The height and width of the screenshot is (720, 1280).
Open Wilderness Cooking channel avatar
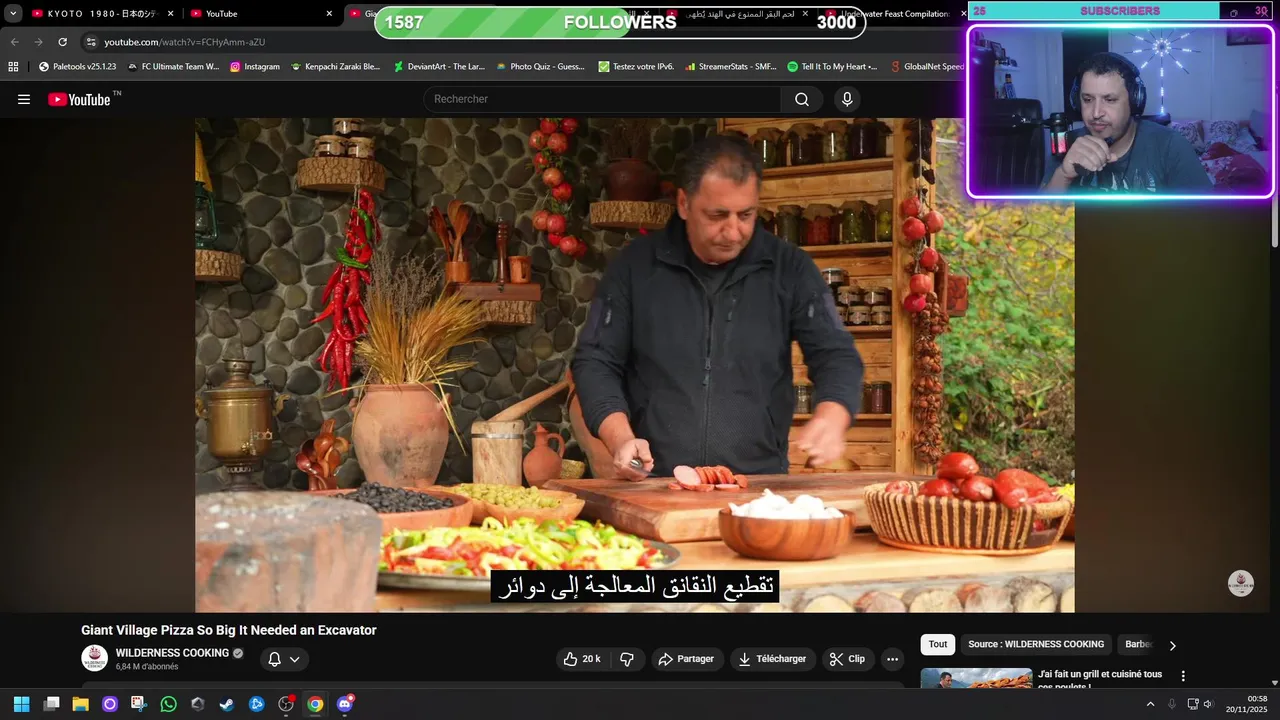(95, 659)
